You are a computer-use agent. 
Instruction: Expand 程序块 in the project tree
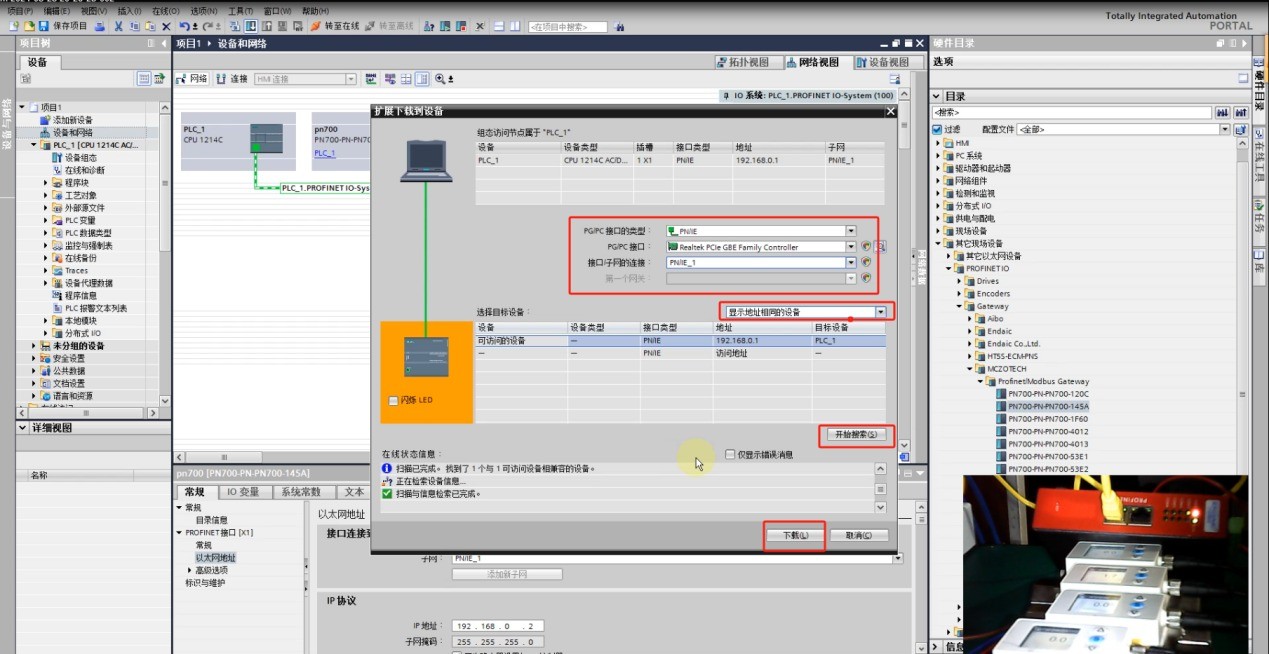click(46, 183)
